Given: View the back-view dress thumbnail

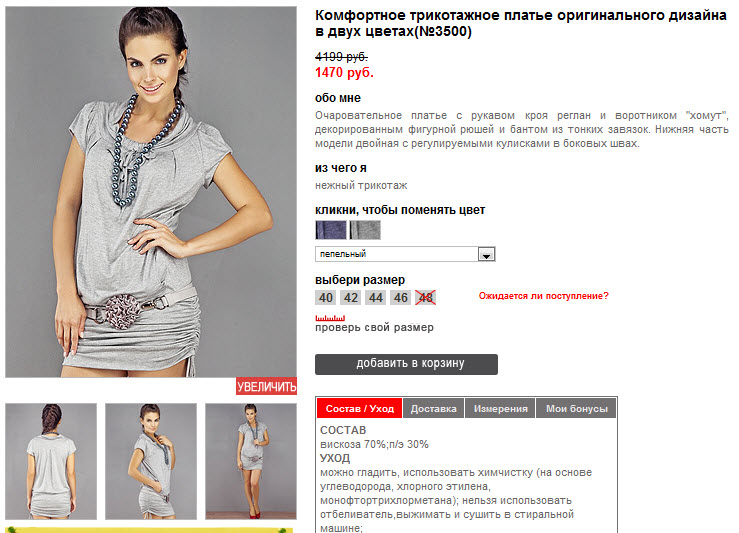Looking at the screenshot, I should pos(51,461).
